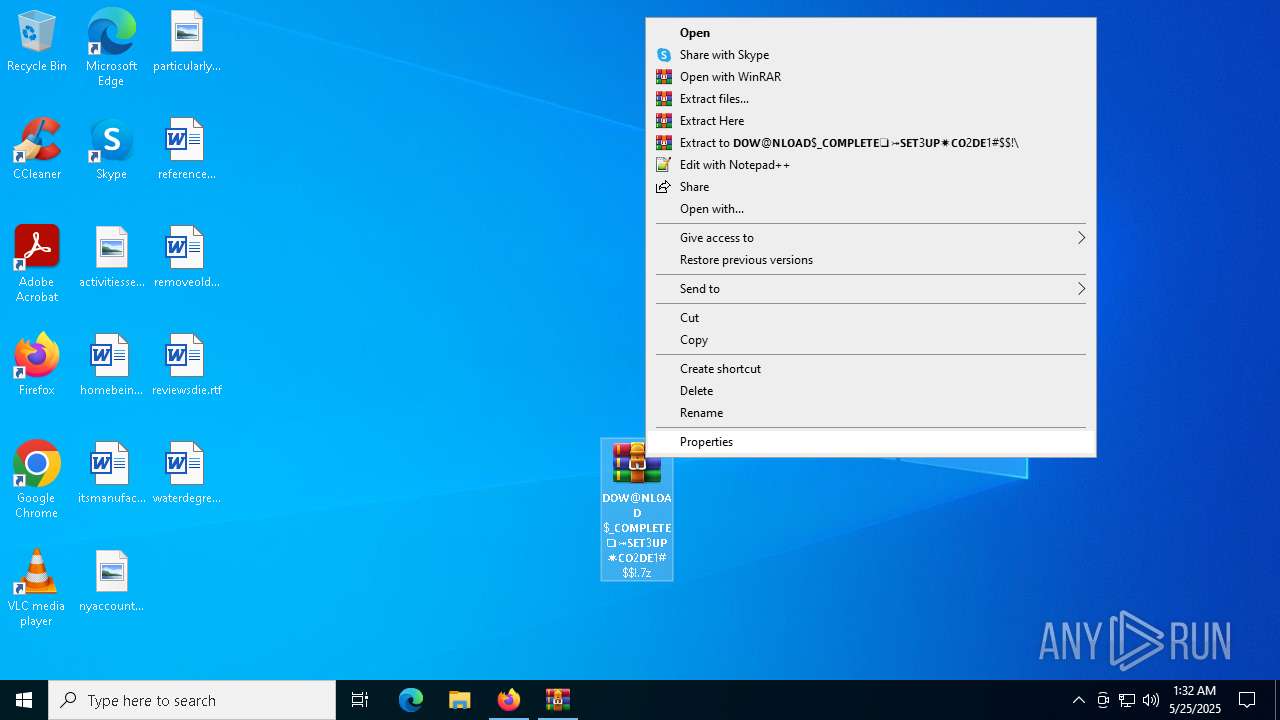Choose Delete in the context menu
The width and height of the screenshot is (1280, 720).
pos(871,391)
